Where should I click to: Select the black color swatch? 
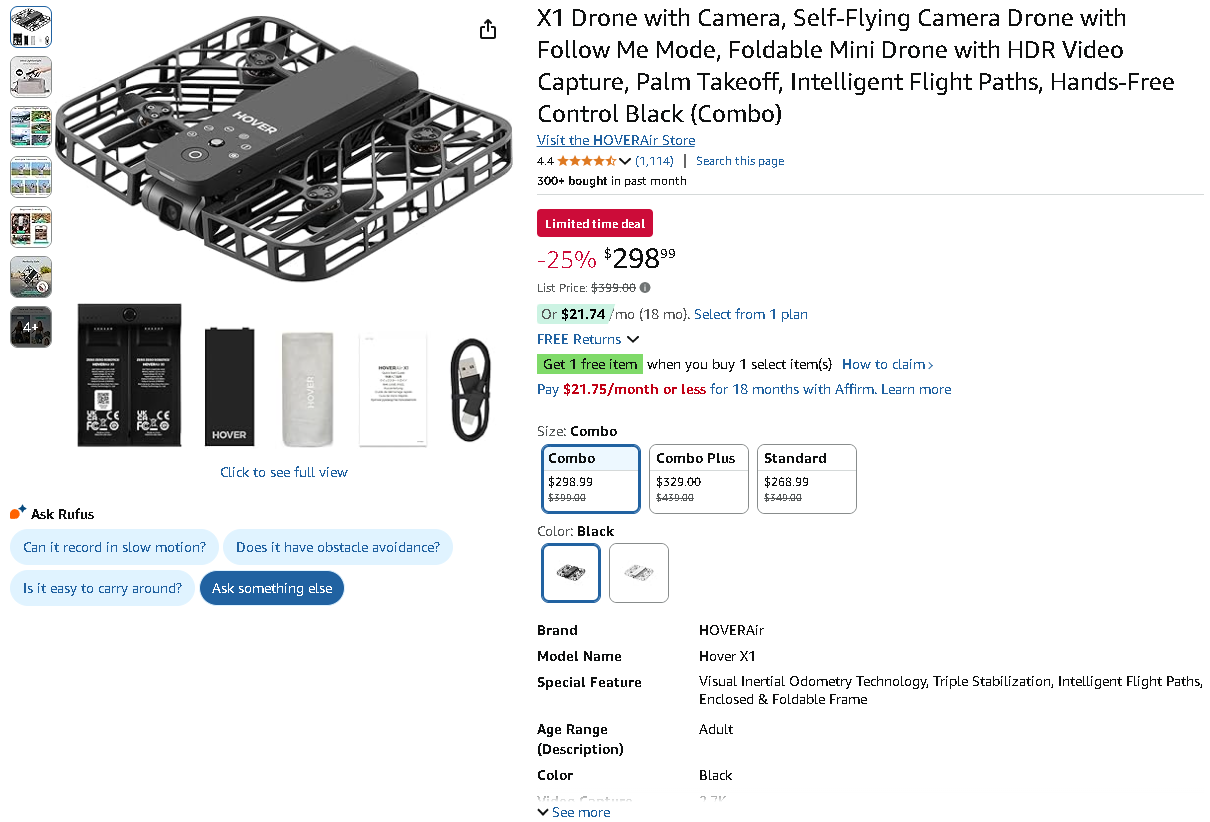(571, 572)
